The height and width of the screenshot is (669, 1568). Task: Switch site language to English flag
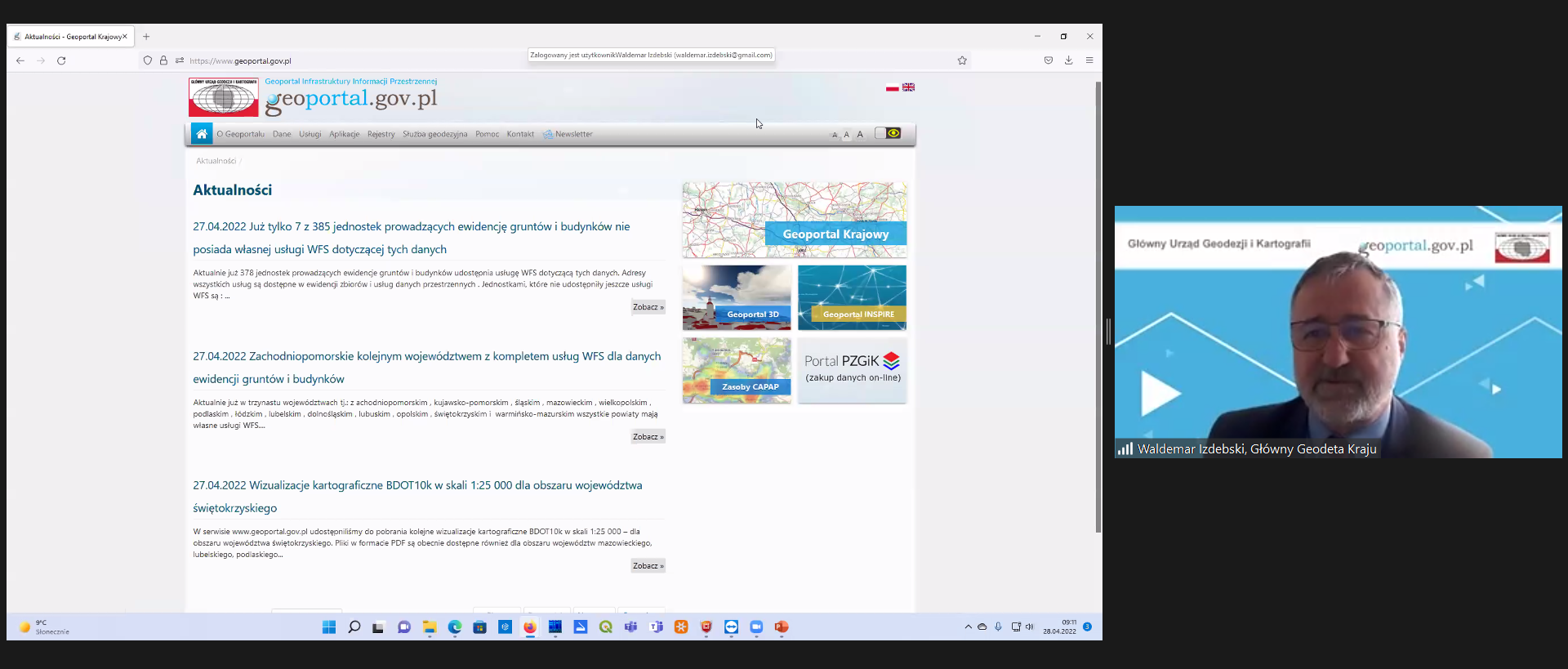click(908, 87)
